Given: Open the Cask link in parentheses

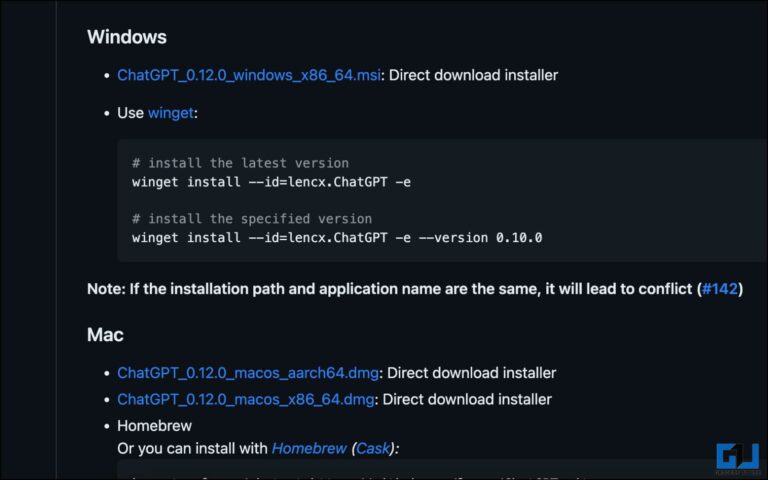Looking at the screenshot, I should pos(374,449).
